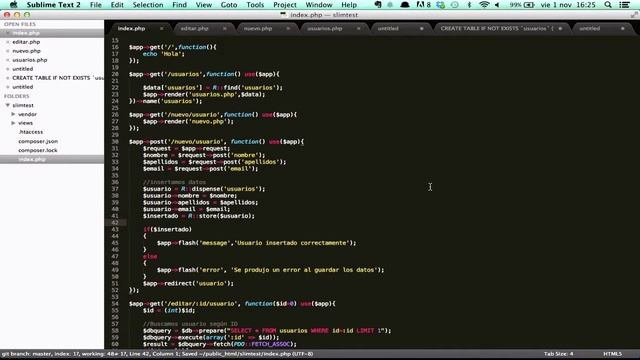
Task: Click the Adobe 8 menu bar icon
Action: [423, 5]
